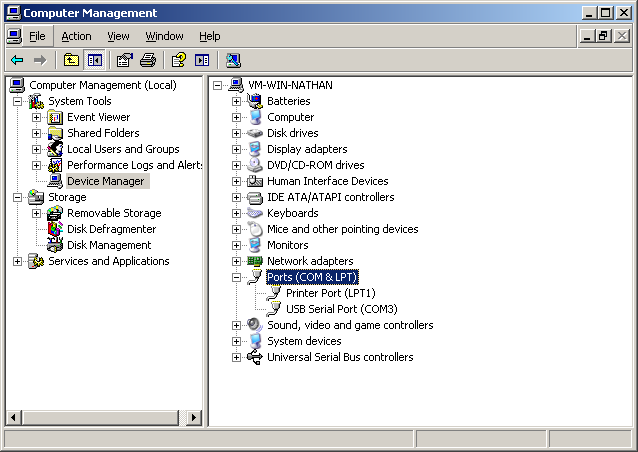This screenshot has height=452, width=638.
Task: Expand Services and Applications node
Action: [17, 261]
